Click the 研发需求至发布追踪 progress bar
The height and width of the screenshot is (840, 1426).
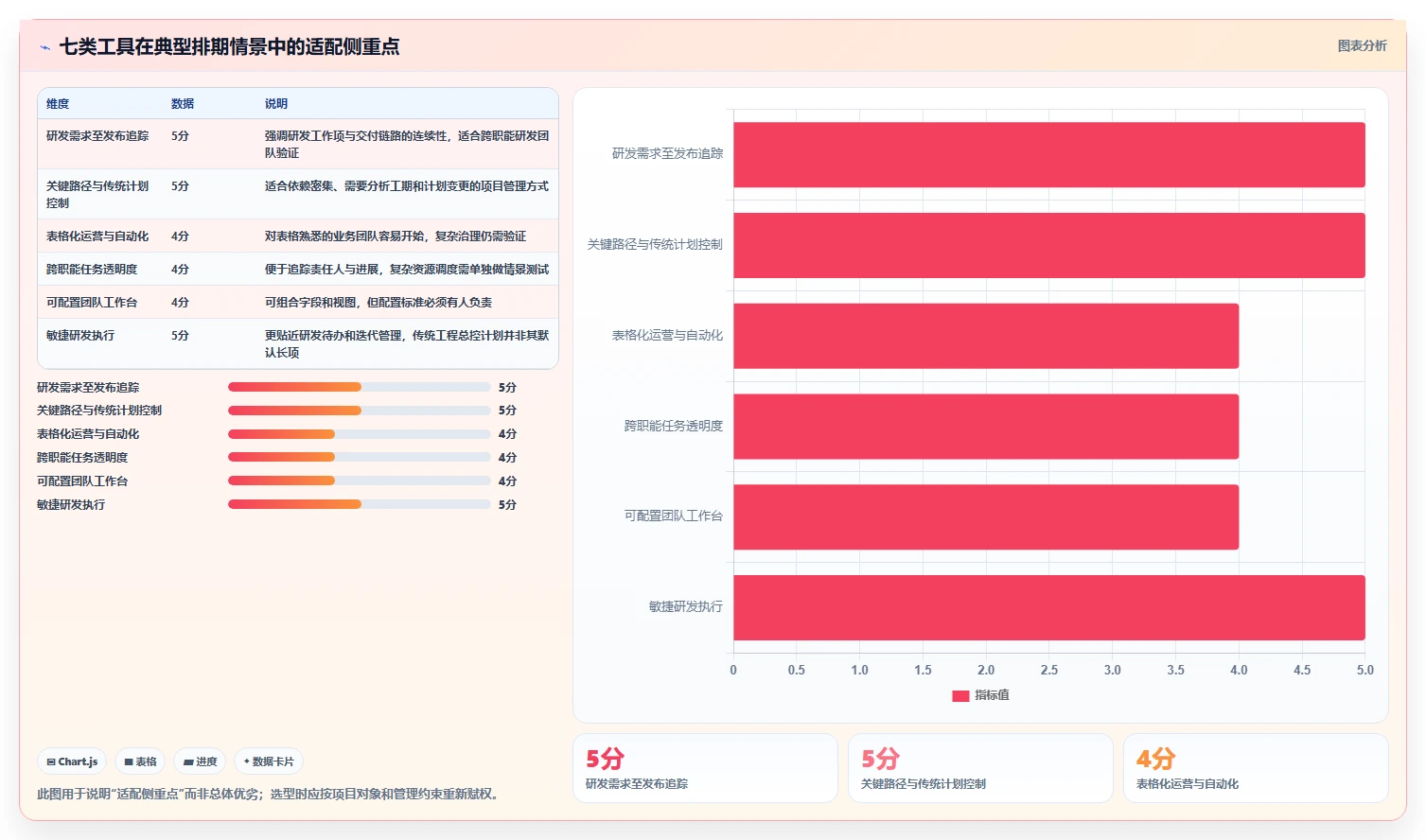359,387
